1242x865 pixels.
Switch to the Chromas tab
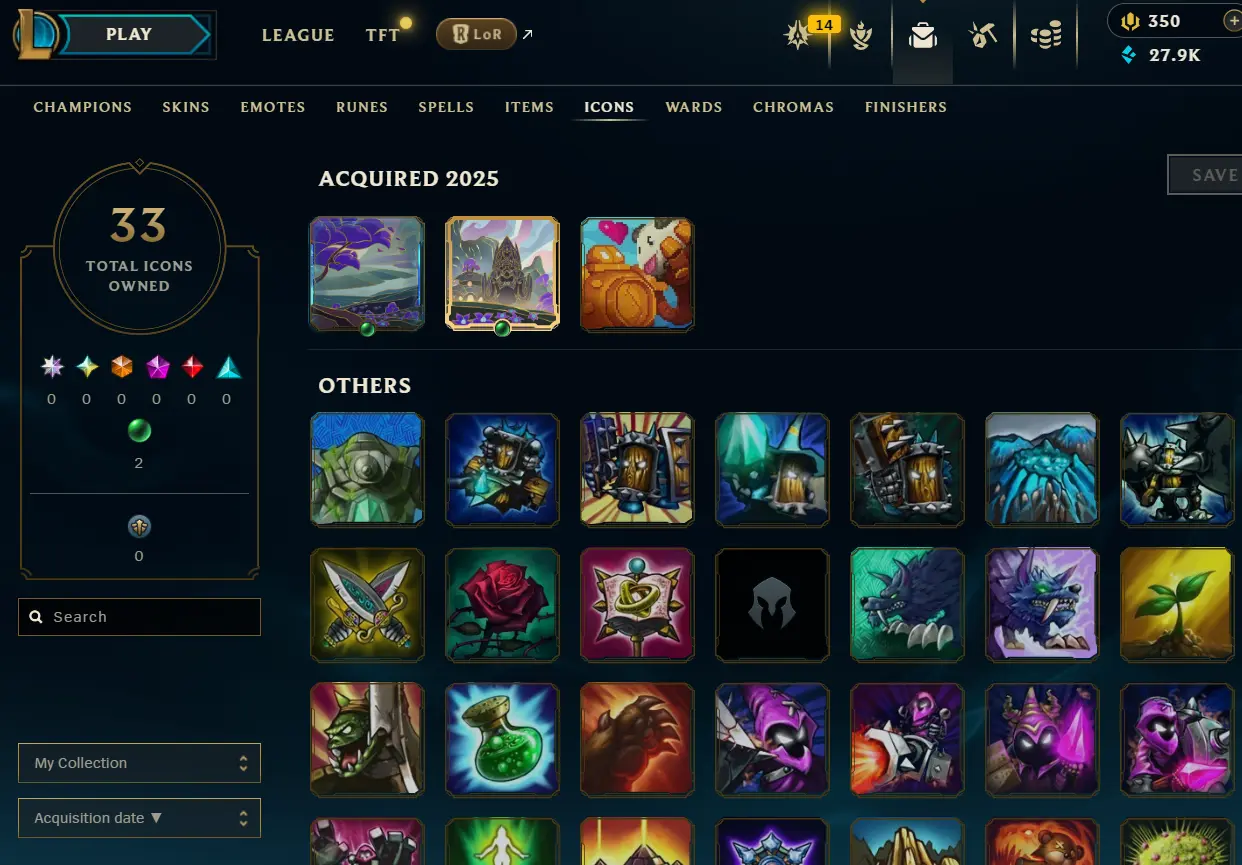793,107
